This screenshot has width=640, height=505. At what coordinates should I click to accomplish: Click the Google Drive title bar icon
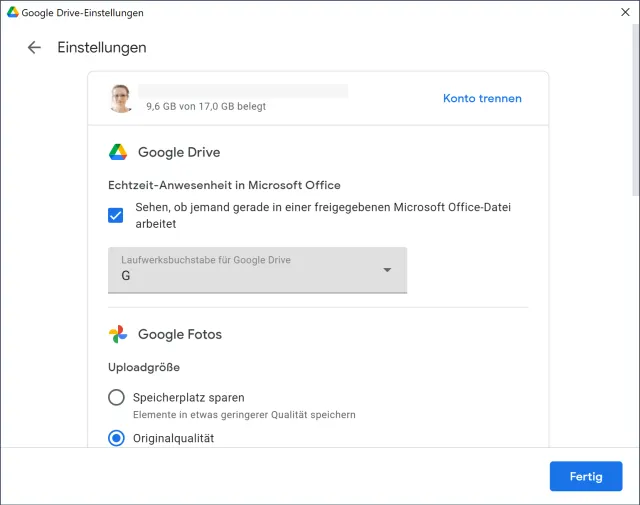click(13, 13)
